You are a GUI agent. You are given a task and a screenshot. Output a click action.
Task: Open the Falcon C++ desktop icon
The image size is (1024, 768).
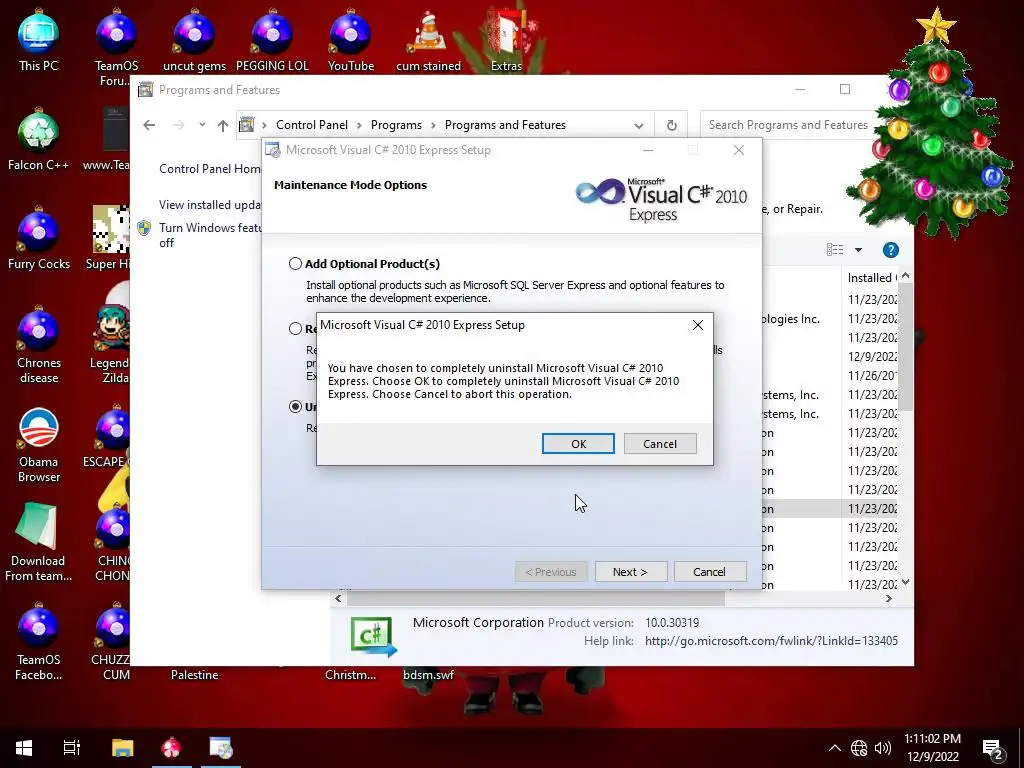[39, 140]
